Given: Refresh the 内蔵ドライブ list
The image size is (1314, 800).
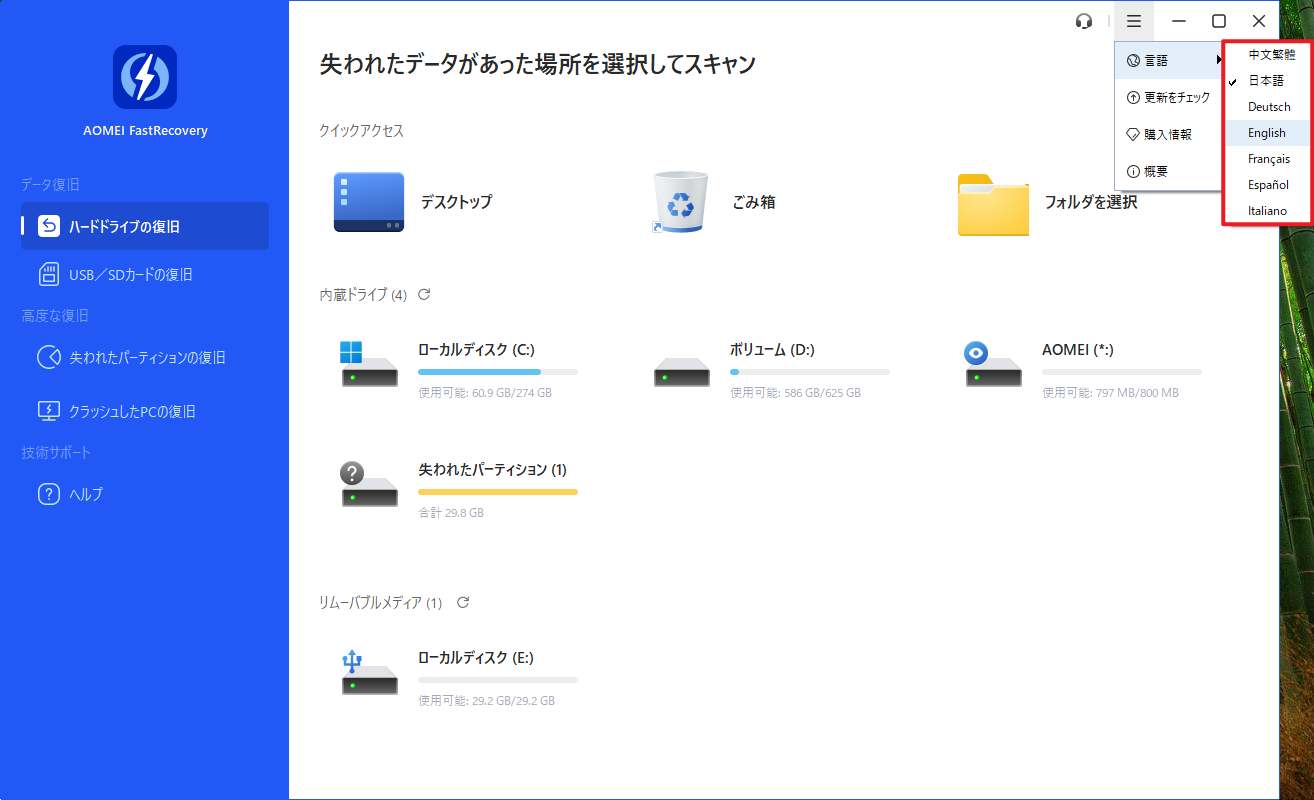Looking at the screenshot, I should tap(424, 294).
